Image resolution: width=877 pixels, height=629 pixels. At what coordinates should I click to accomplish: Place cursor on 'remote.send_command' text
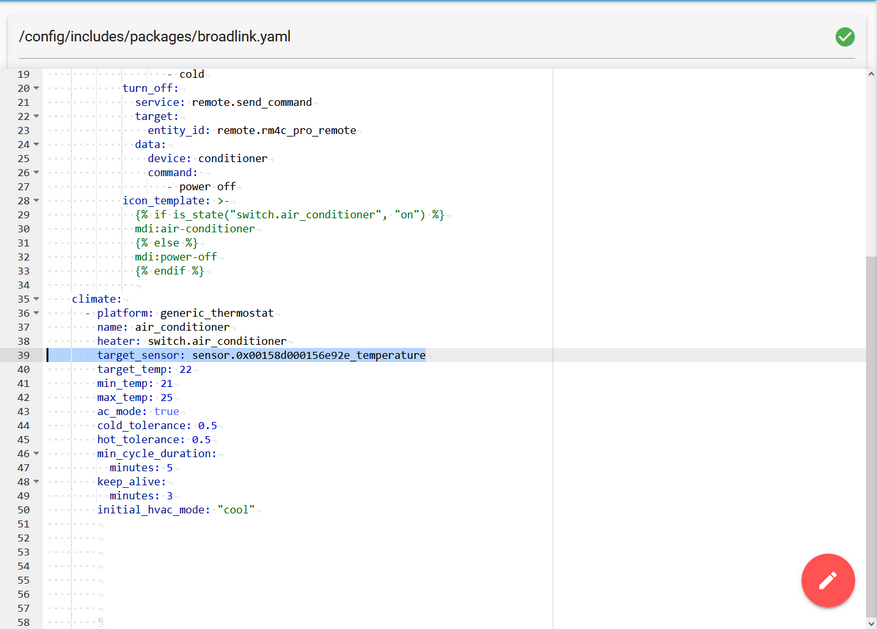252,102
